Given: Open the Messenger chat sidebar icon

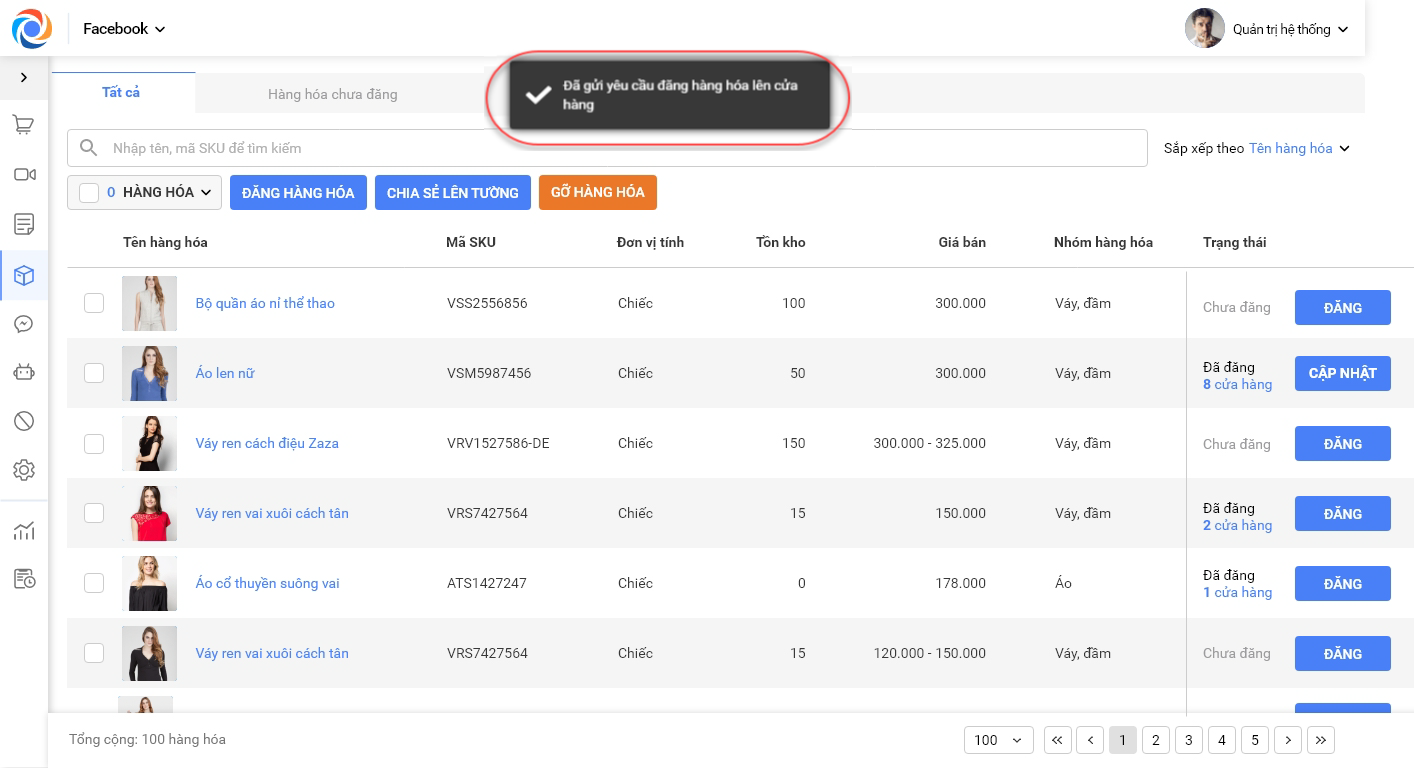Looking at the screenshot, I should point(24,324).
